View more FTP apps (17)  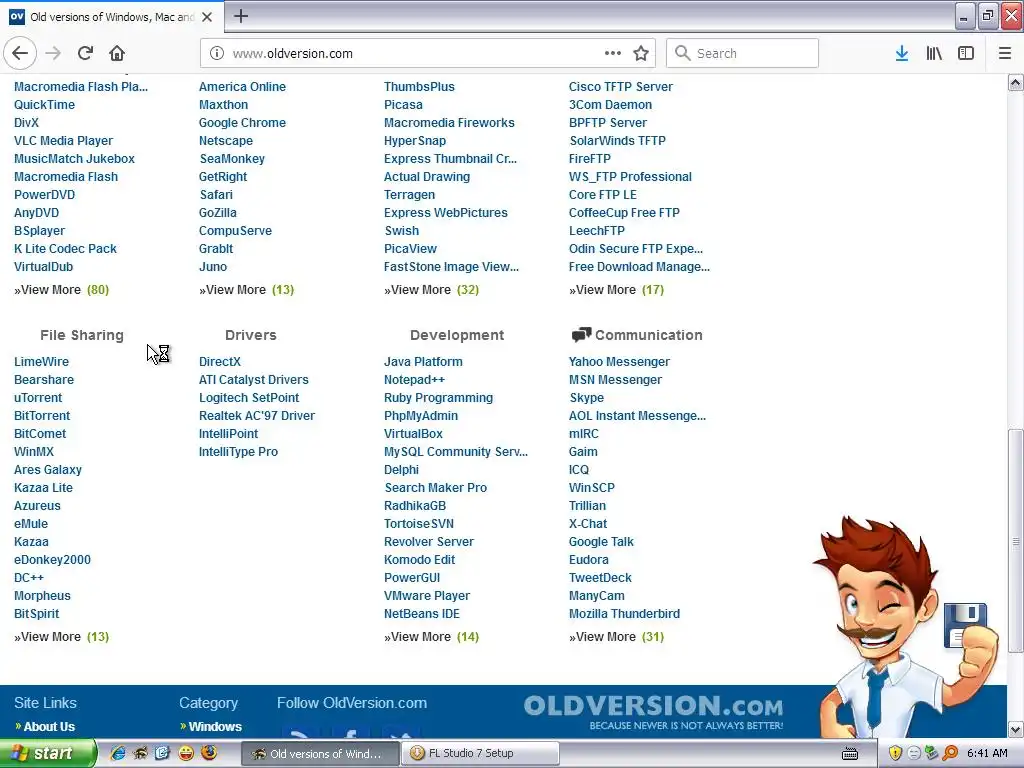pos(616,289)
